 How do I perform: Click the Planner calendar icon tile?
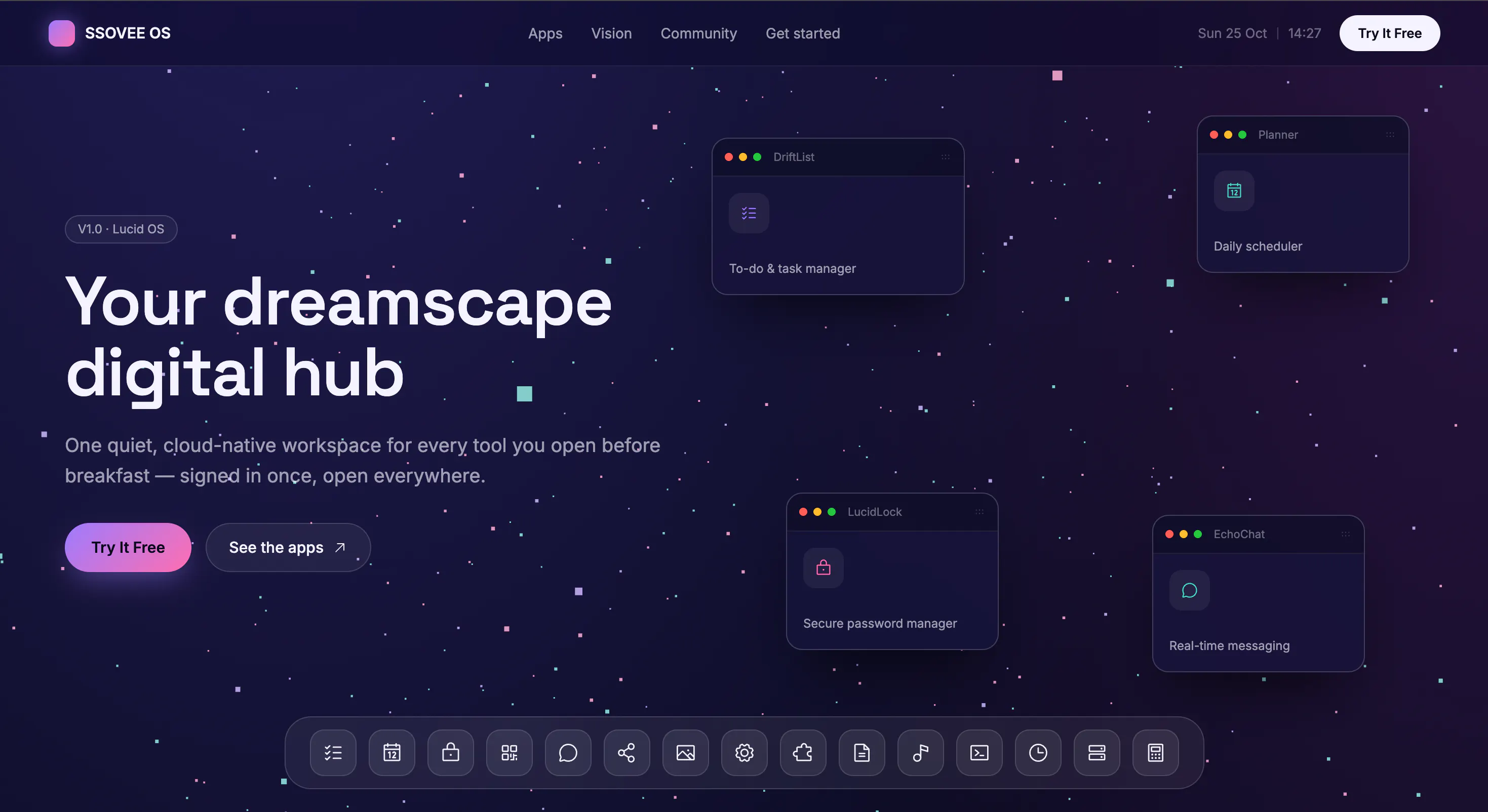(x=1234, y=190)
